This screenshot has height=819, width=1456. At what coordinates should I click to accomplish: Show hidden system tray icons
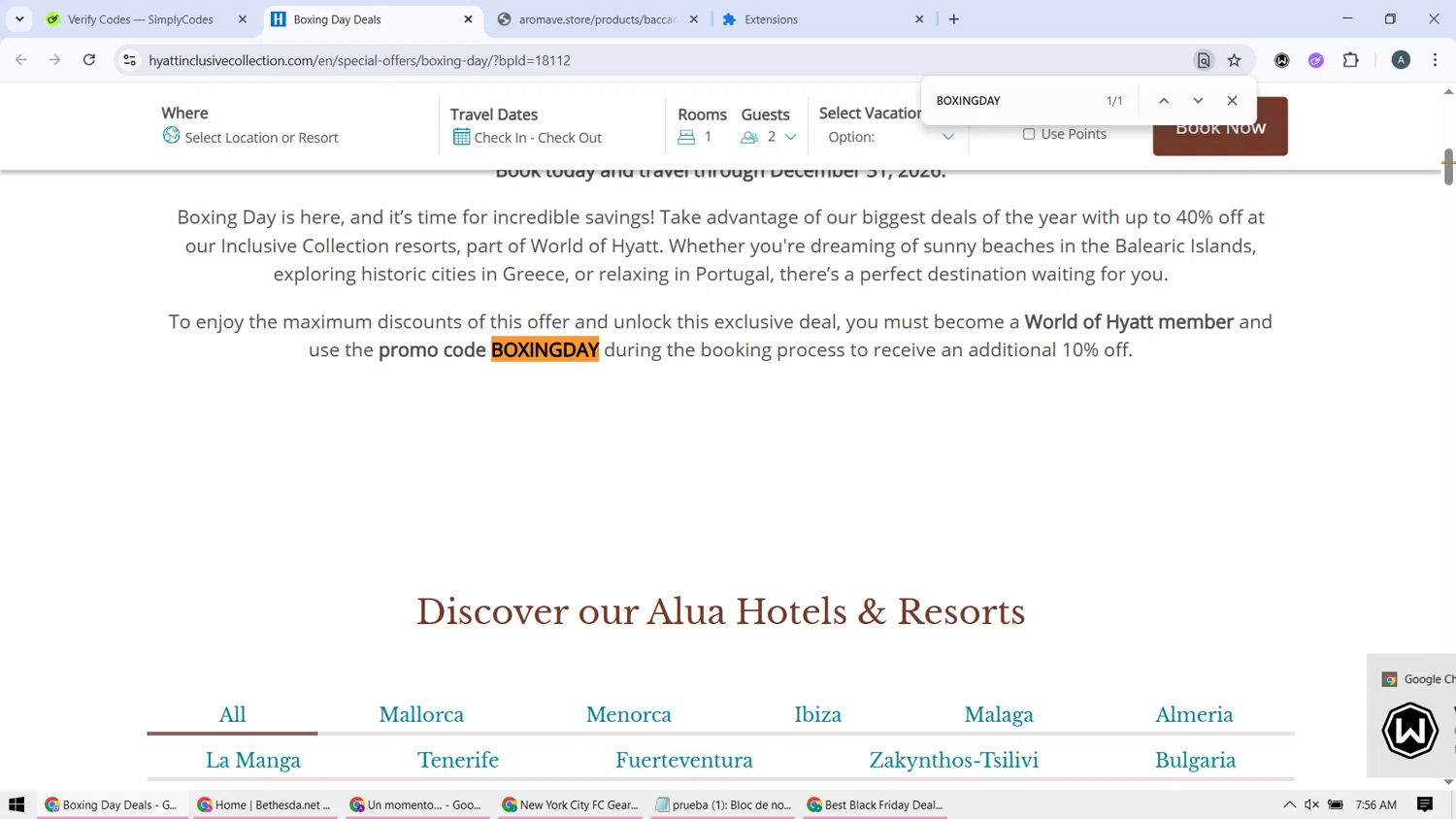point(1289,804)
